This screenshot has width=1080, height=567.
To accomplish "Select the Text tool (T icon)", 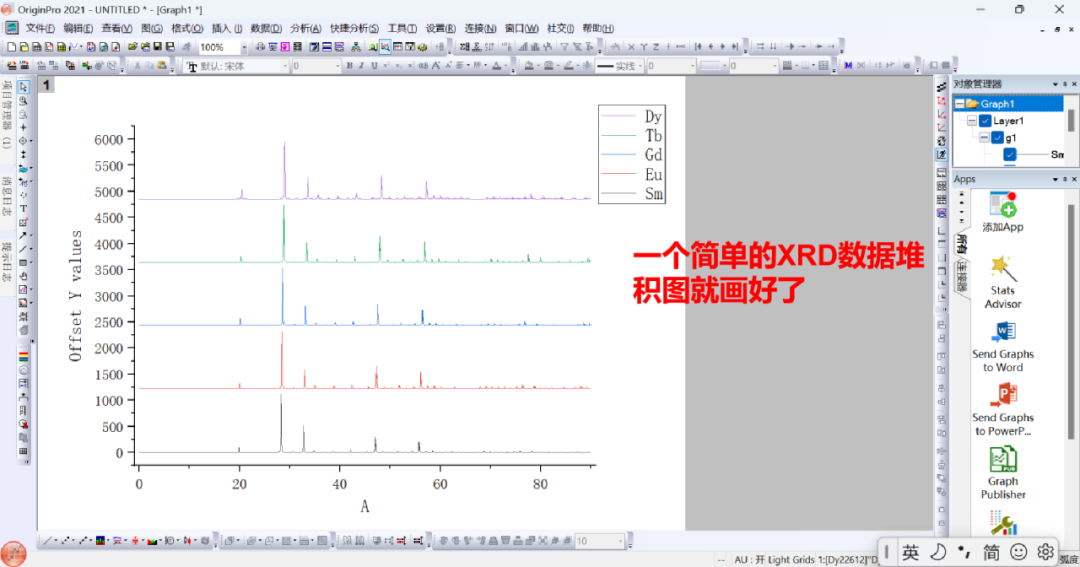I will coord(23,208).
